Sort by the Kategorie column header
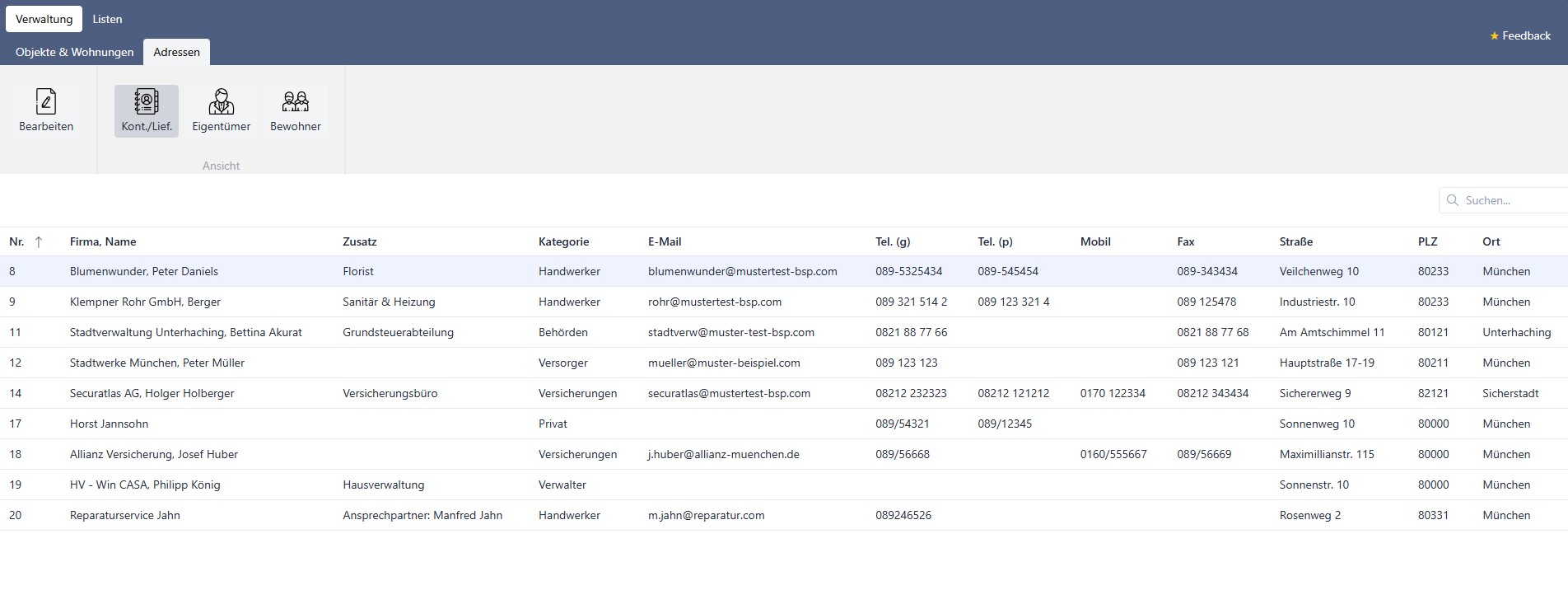 pyautogui.click(x=563, y=241)
